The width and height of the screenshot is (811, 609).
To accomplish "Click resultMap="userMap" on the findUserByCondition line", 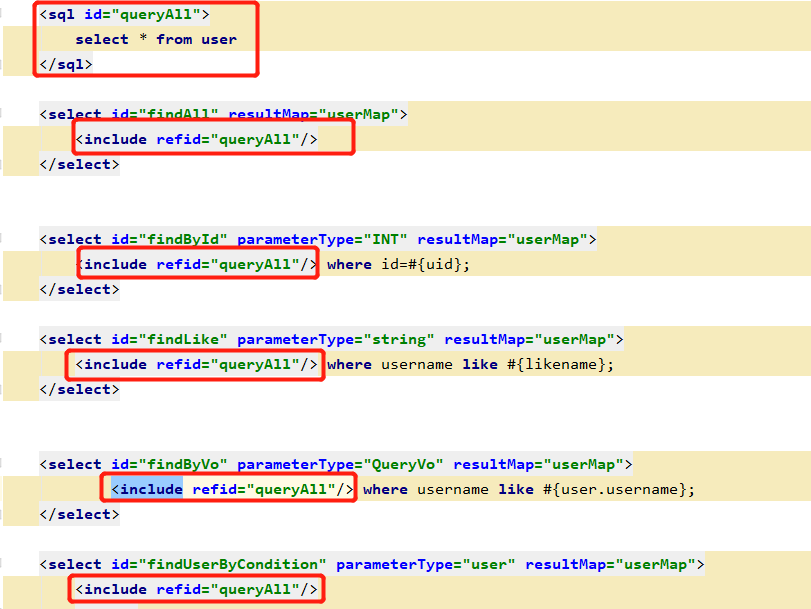I will pyautogui.click(x=610, y=564).
